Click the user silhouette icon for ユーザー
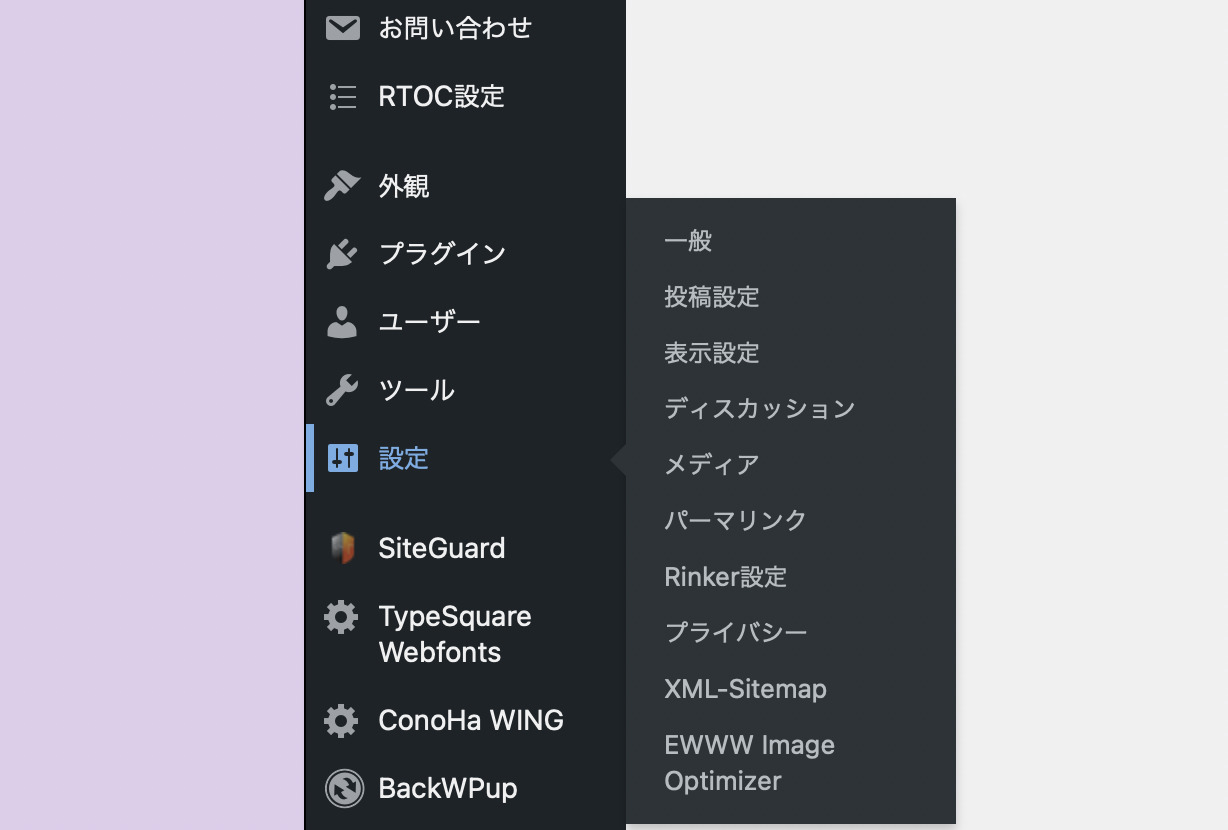The image size is (1228, 830). click(342, 322)
